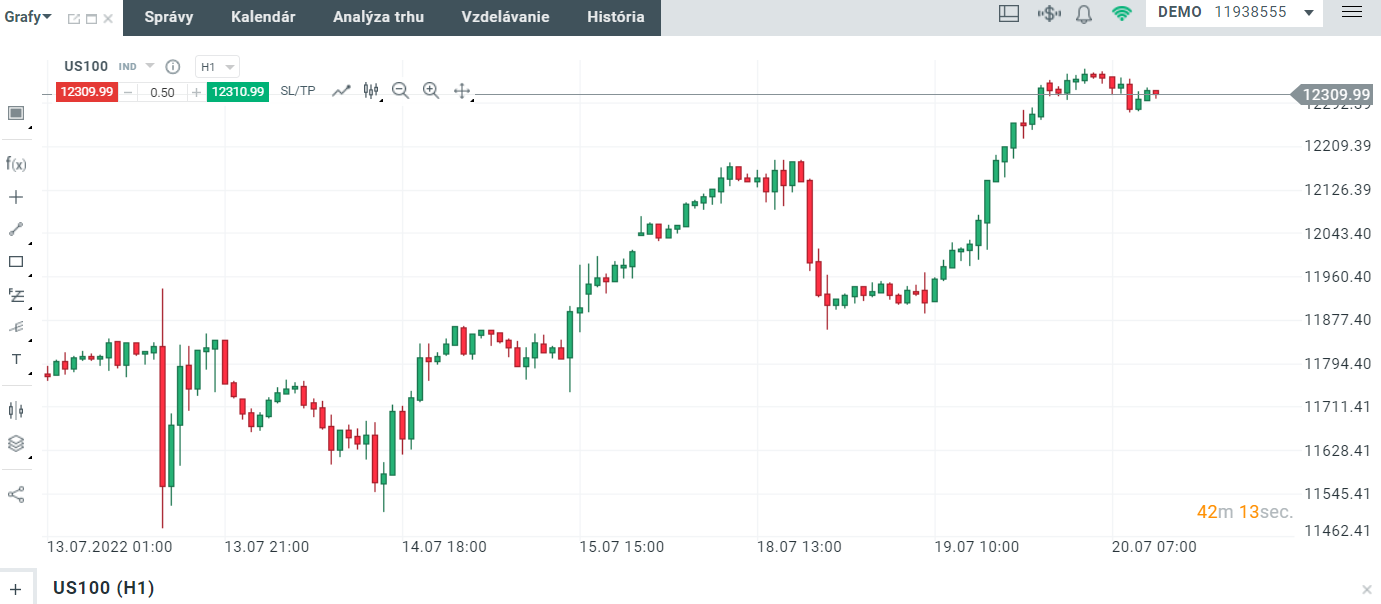The height and width of the screenshot is (604, 1381).
Task: Toggle the SL/TP option
Action: point(297,91)
